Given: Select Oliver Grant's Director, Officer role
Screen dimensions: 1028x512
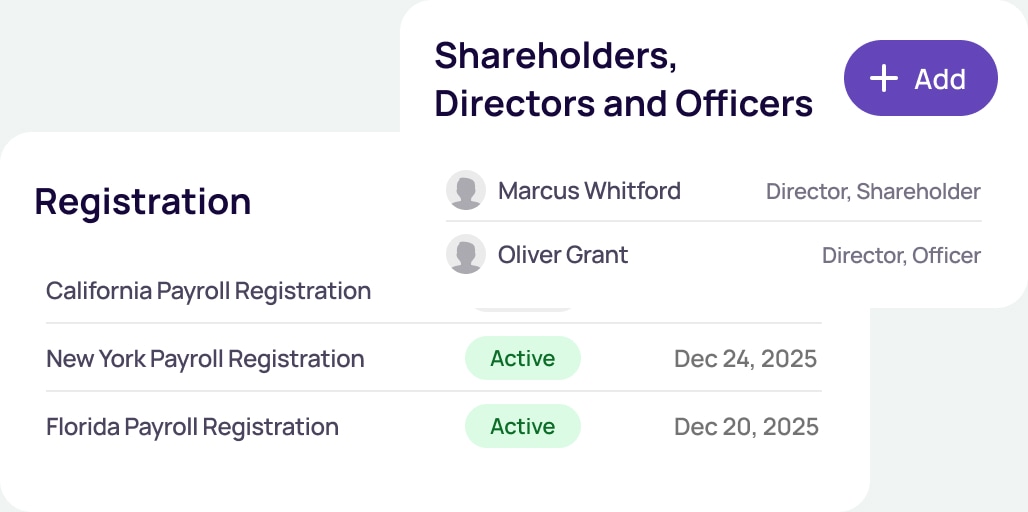Looking at the screenshot, I should click(x=900, y=256).
